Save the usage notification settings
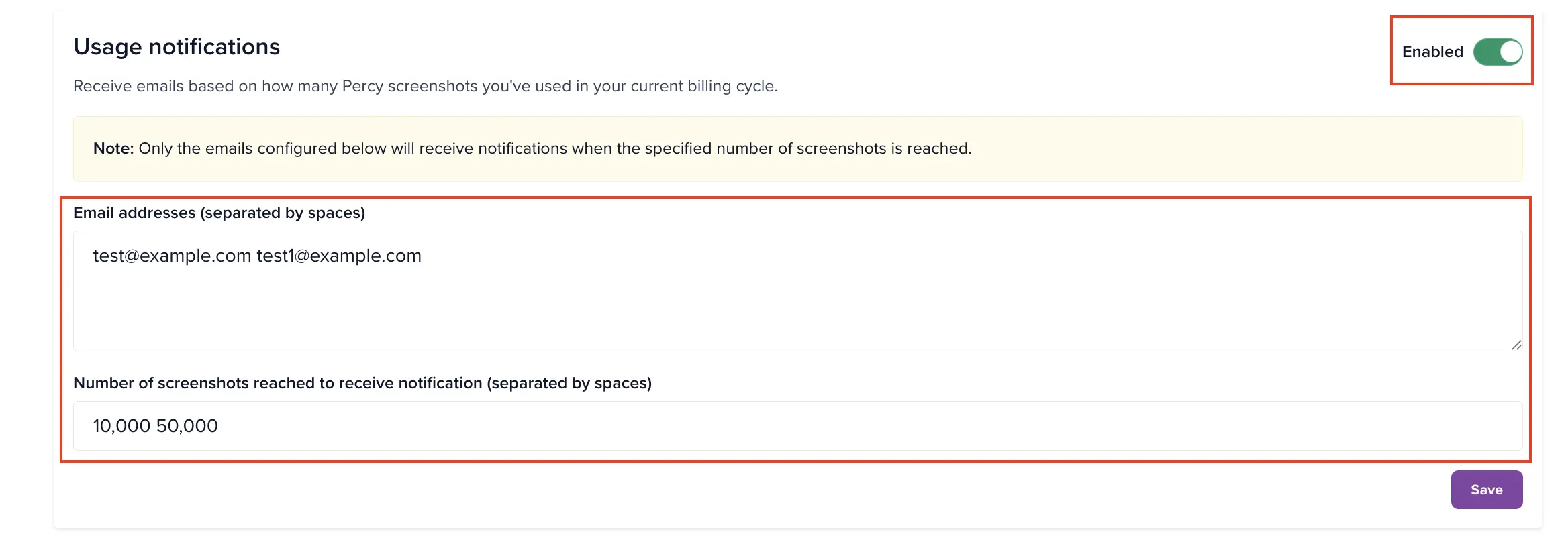This screenshot has height=542, width=1568. 1486,490
